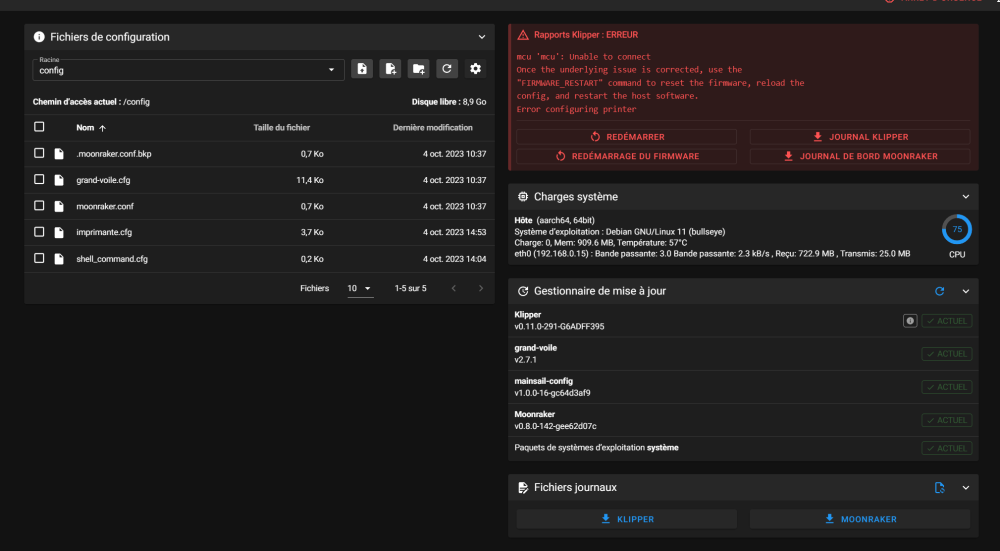The width and height of the screenshot is (1000, 551).
Task: Check the box for grand-voile.cfg
Action: point(39,180)
